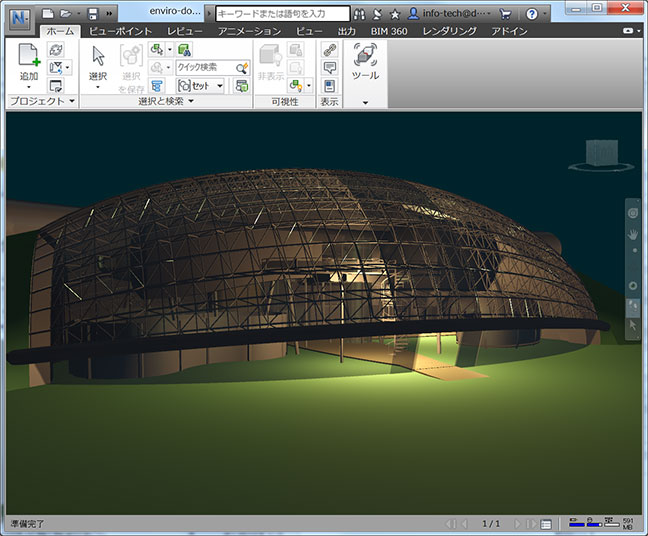Viewport: 648px width, 536px height.
Task: Click the binoculars search icon in title bar
Action: (359, 14)
